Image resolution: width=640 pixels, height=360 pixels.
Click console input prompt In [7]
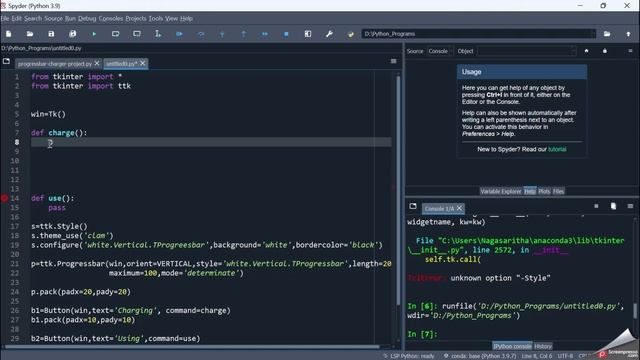[x=422, y=334]
